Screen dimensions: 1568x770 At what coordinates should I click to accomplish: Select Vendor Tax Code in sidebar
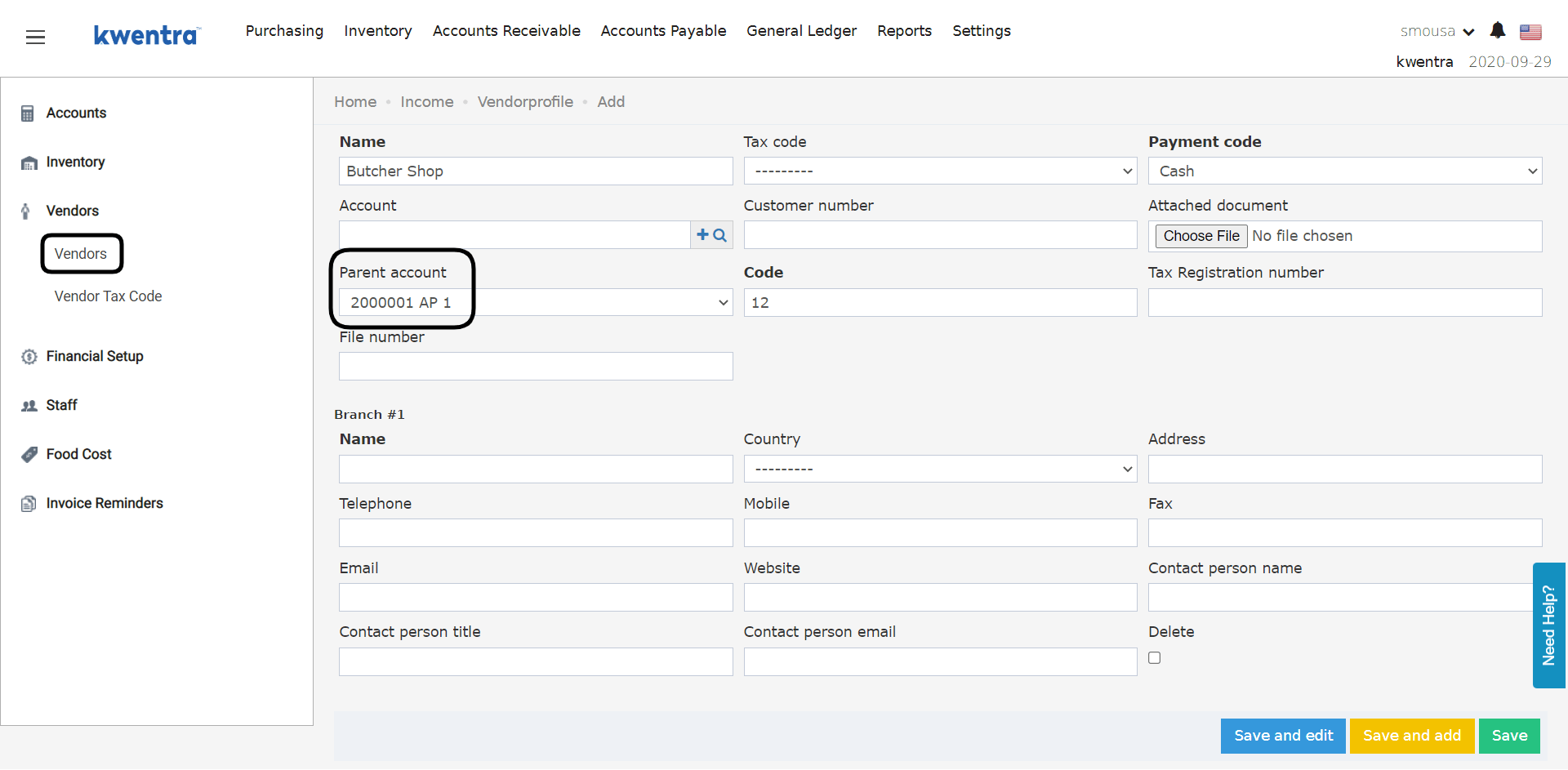coord(108,296)
